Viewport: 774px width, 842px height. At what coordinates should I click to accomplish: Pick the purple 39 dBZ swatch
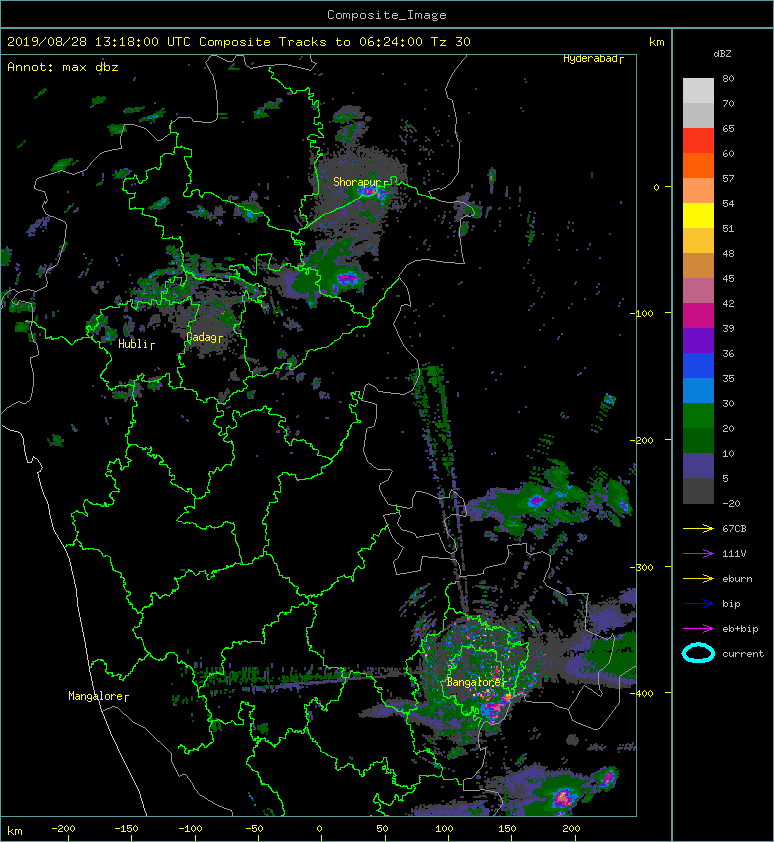698,340
